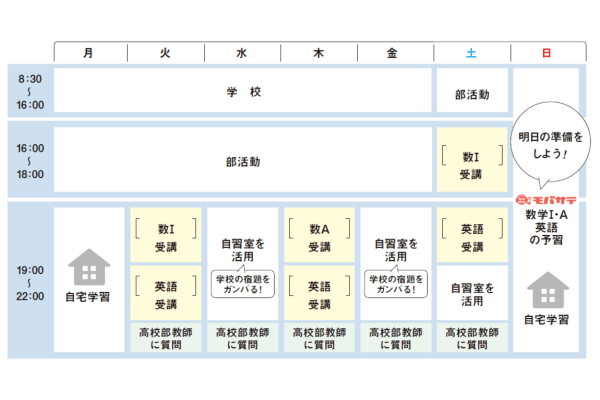Select the 月 column header
The width and height of the screenshot is (600, 400).
[90, 53]
